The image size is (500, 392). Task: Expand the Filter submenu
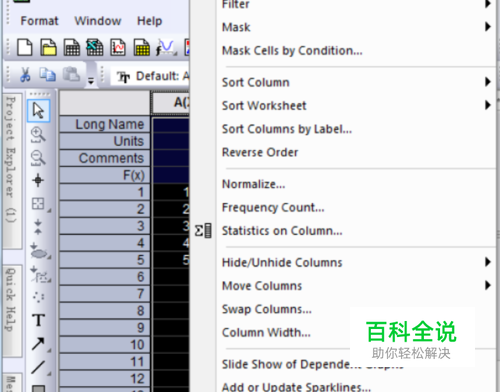click(488, 4)
